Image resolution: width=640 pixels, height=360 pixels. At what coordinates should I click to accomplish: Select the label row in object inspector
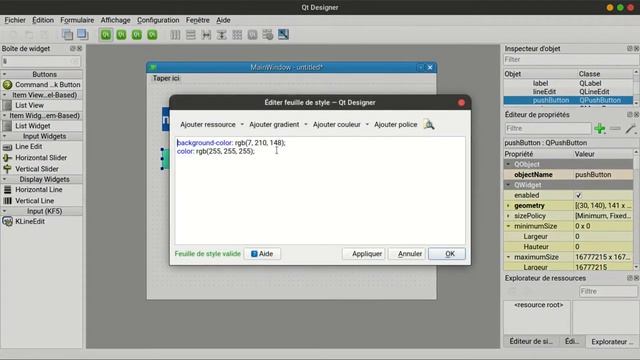click(x=568, y=83)
